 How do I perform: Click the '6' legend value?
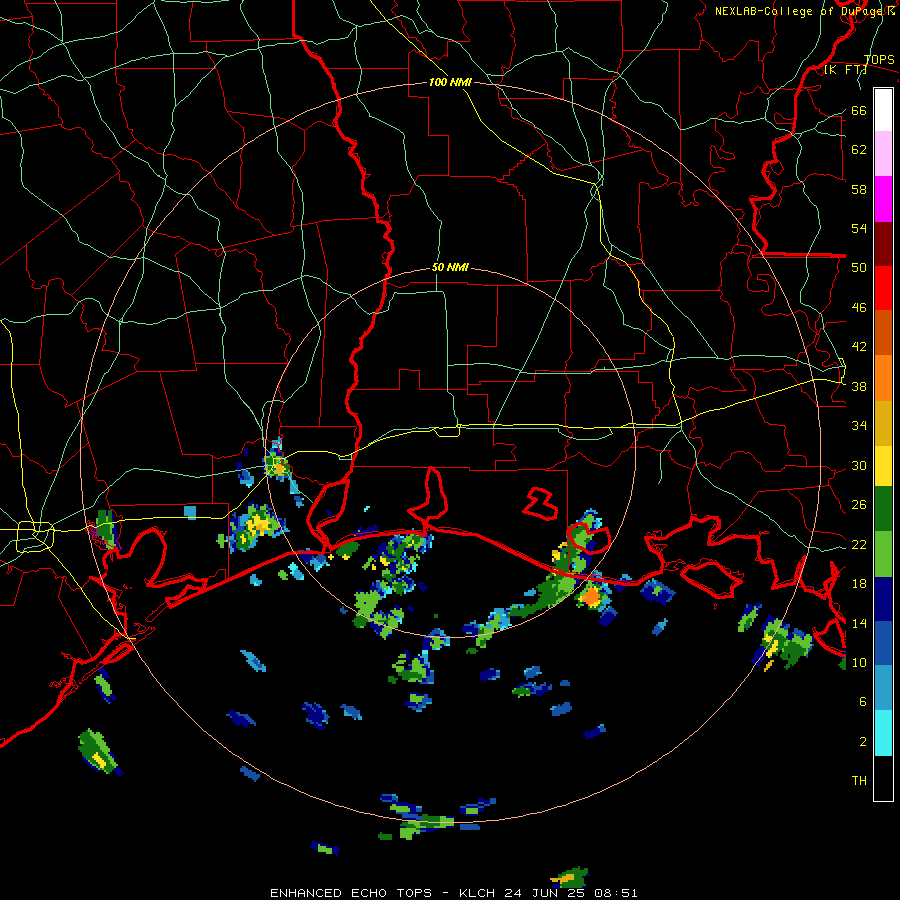pos(863,701)
